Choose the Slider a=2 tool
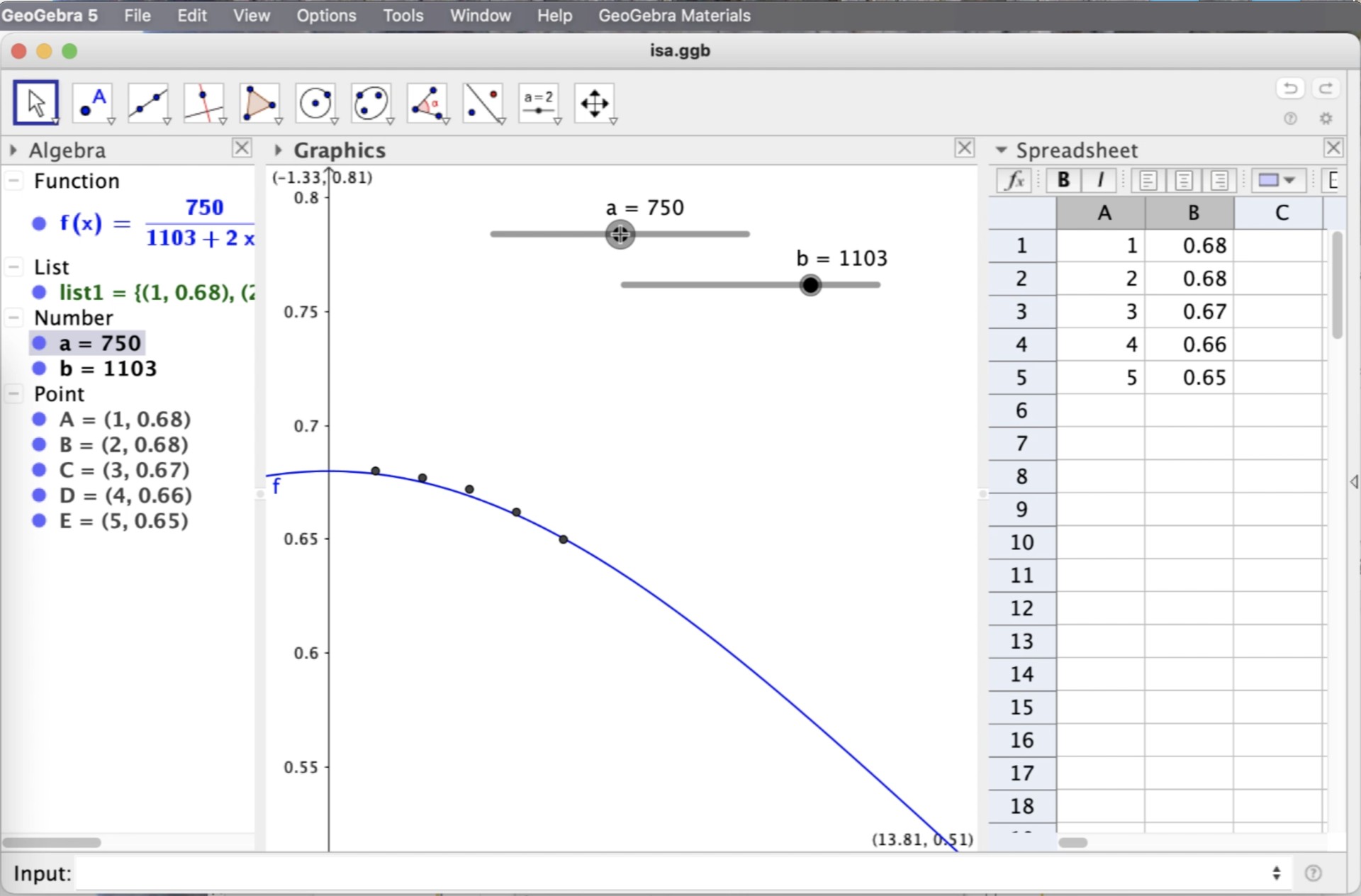The image size is (1361, 896). (x=539, y=103)
